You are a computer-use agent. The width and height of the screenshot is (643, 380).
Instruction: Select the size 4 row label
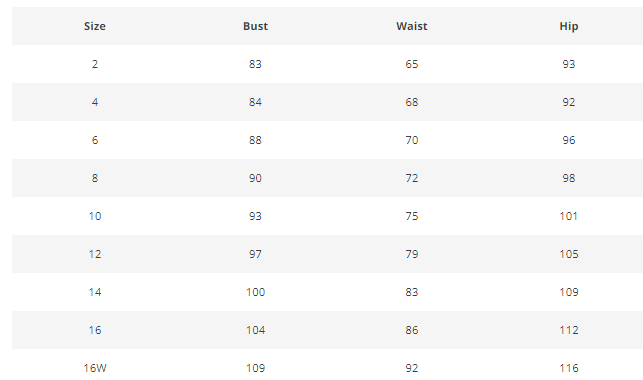[x=95, y=102]
